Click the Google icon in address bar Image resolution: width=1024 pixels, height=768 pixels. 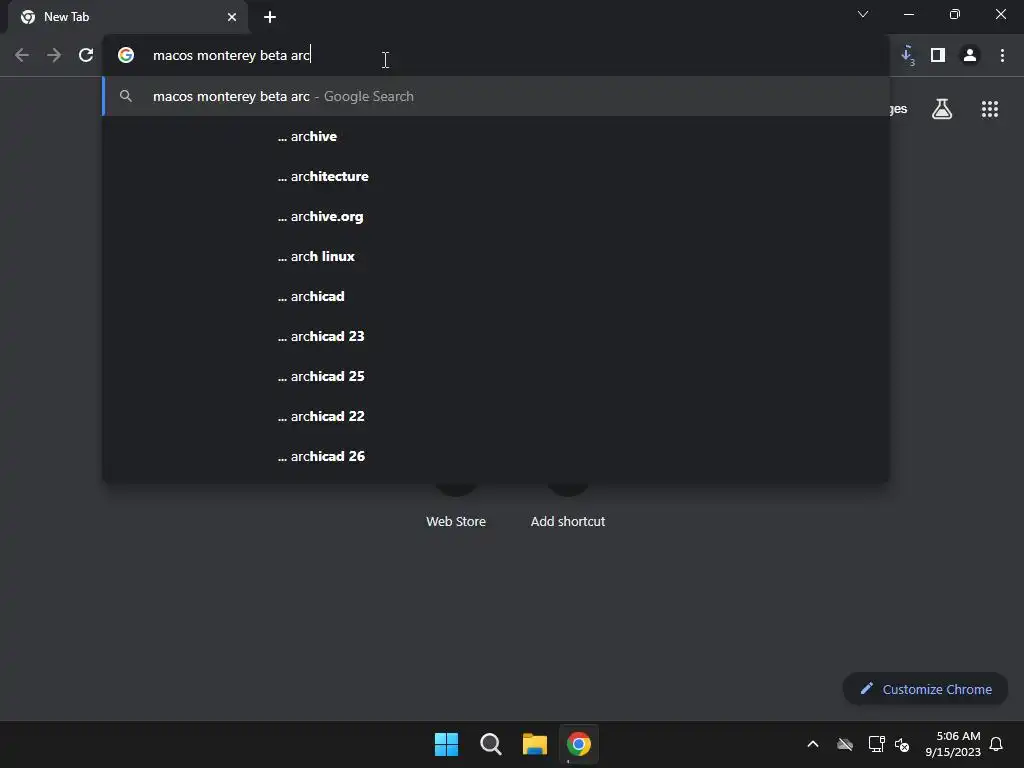126,56
